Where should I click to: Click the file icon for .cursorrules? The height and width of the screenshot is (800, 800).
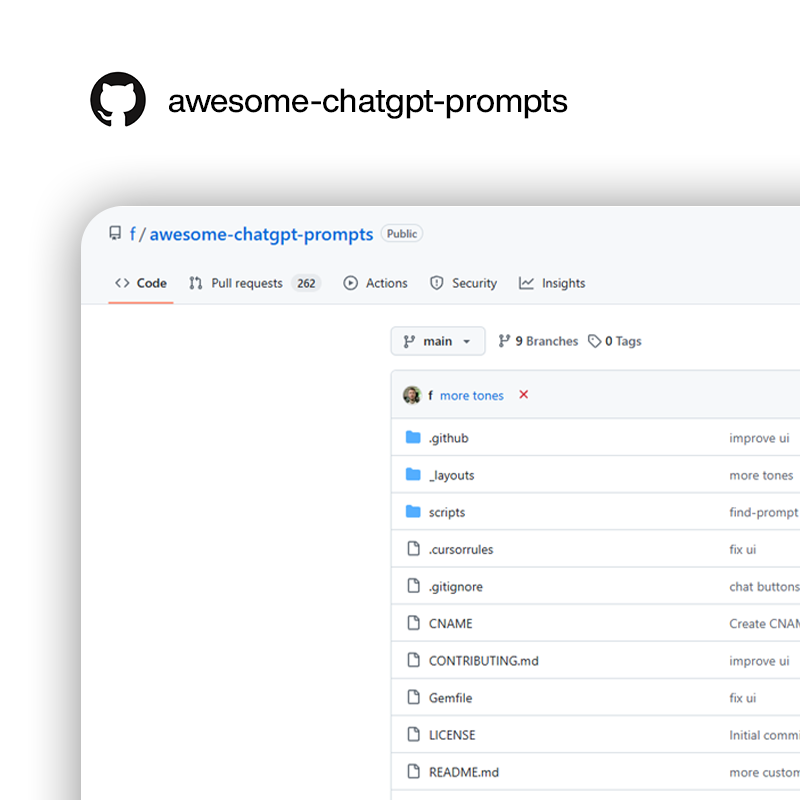pos(413,548)
